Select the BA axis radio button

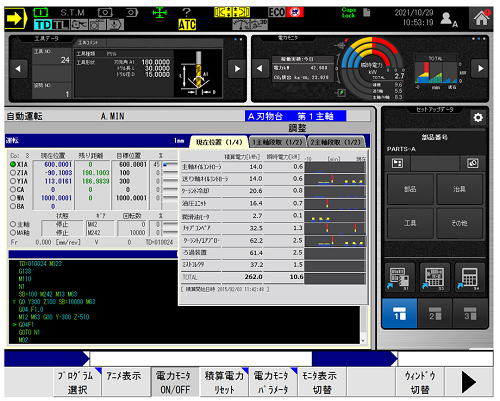(13, 206)
